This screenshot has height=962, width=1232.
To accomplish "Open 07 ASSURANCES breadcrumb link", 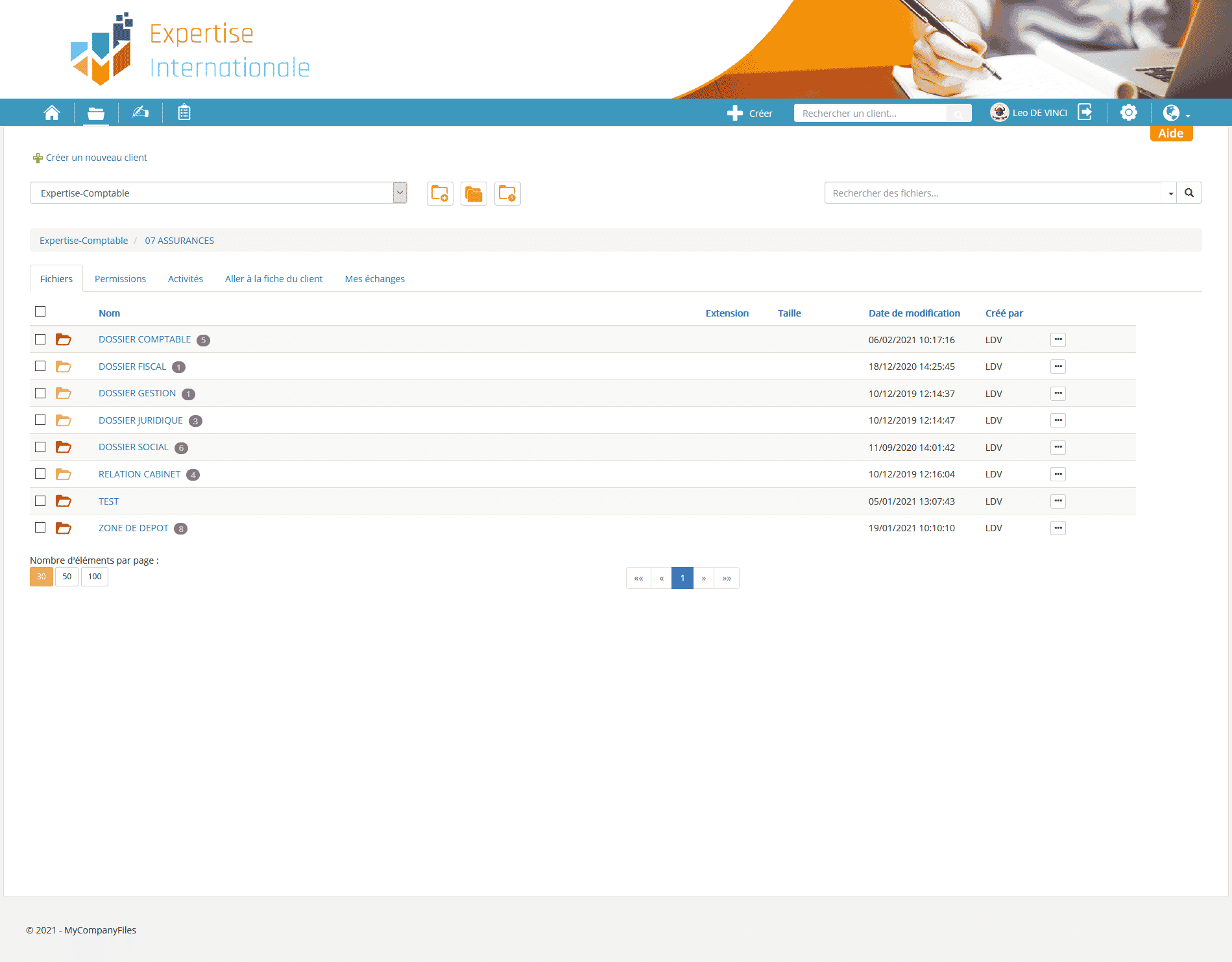I will (x=180, y=241).
